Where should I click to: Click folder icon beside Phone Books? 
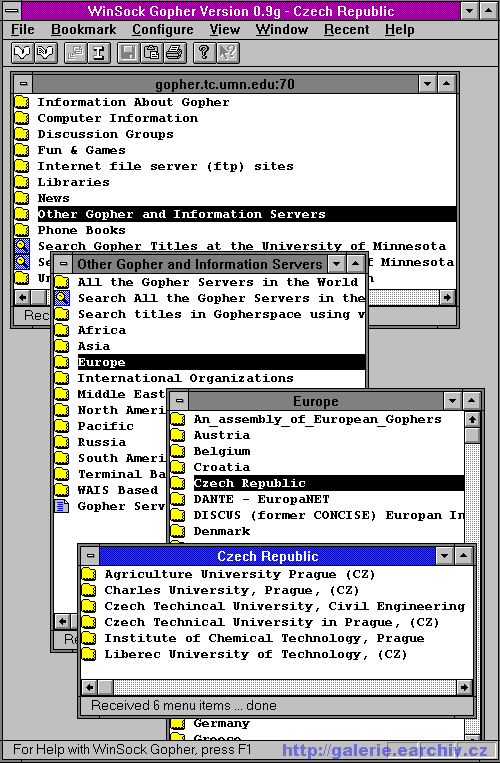[x=22, y=230]
